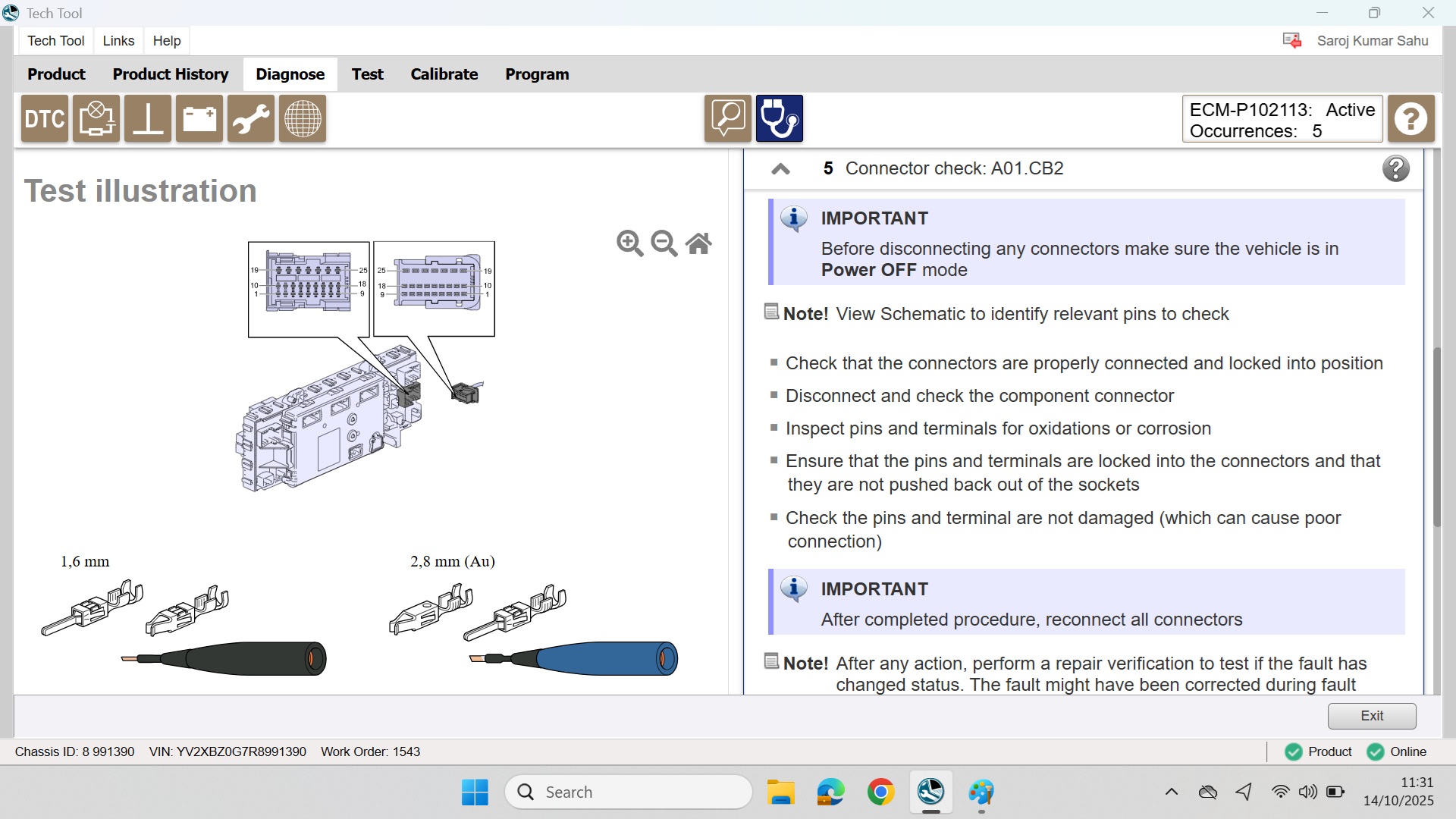The height and width of the screenshot is (819, 1456).
Task: Click the Exit button
Action: click(x=1371, y=716)
